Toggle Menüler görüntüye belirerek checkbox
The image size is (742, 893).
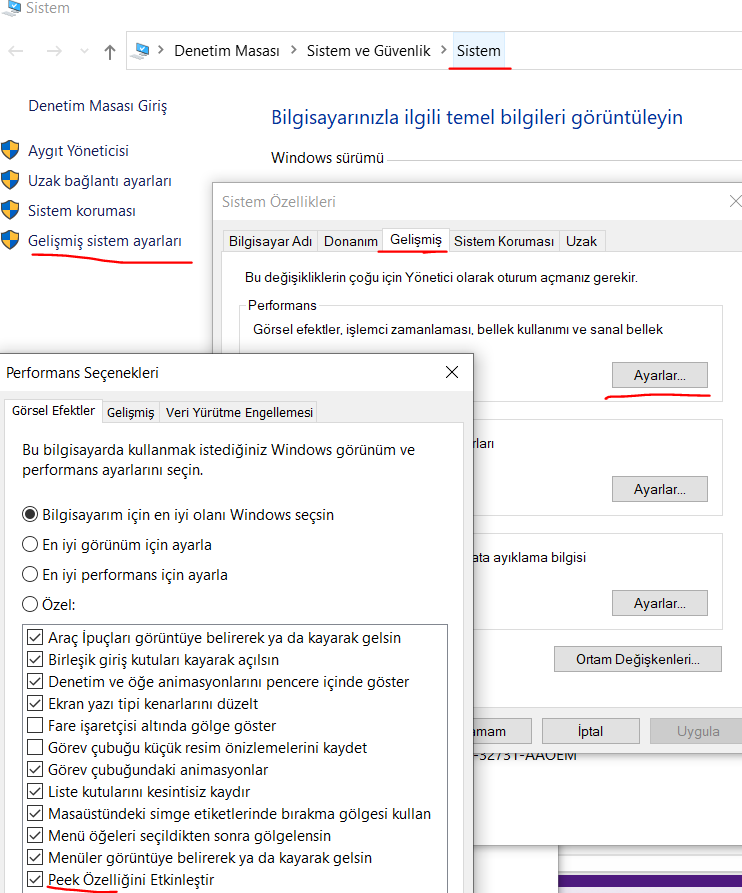[35, 857]
